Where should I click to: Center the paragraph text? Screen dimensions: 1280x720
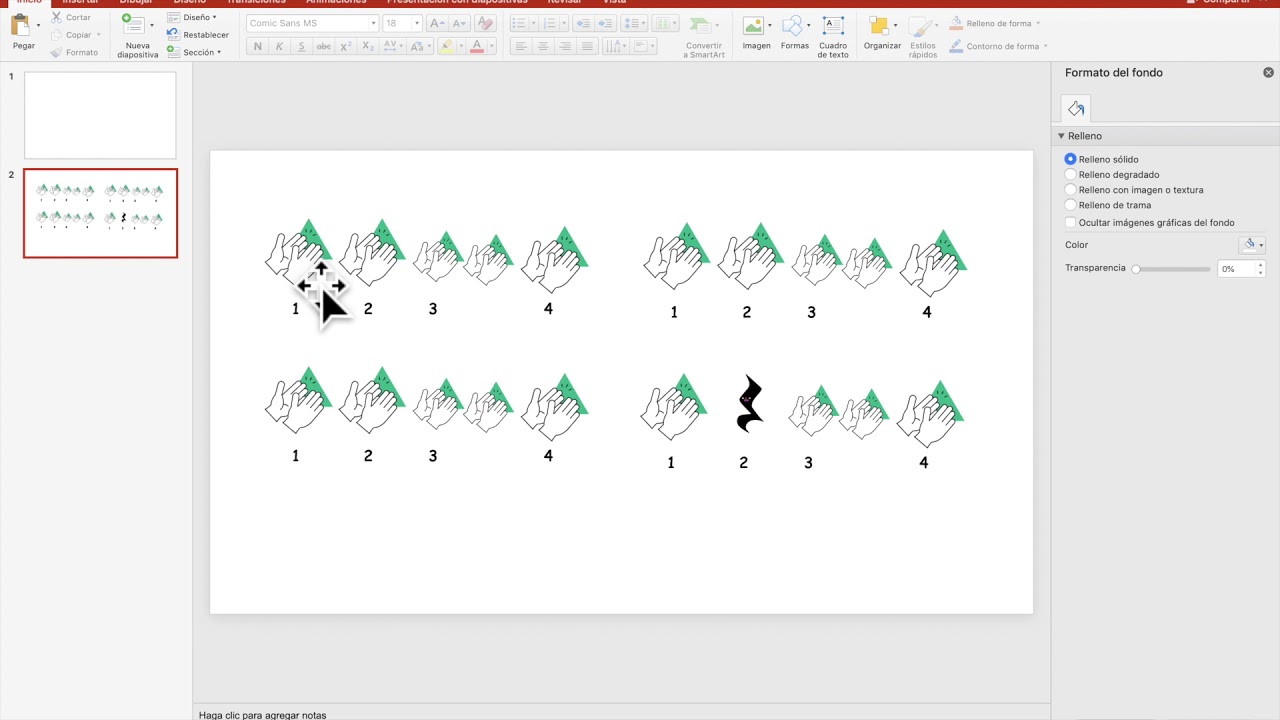(543, 46)
